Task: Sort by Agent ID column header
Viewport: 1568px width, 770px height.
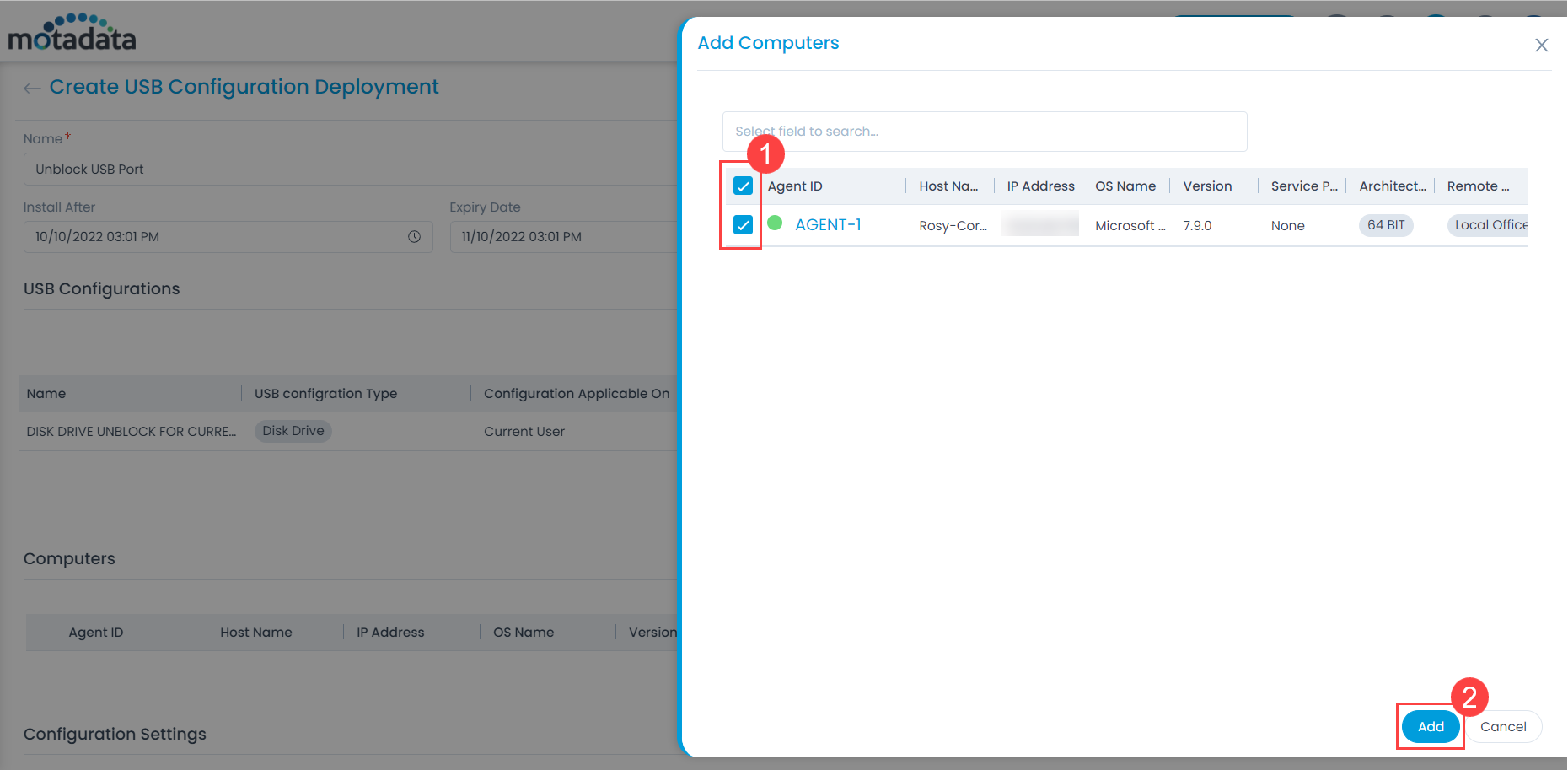Action: [795, 186]
